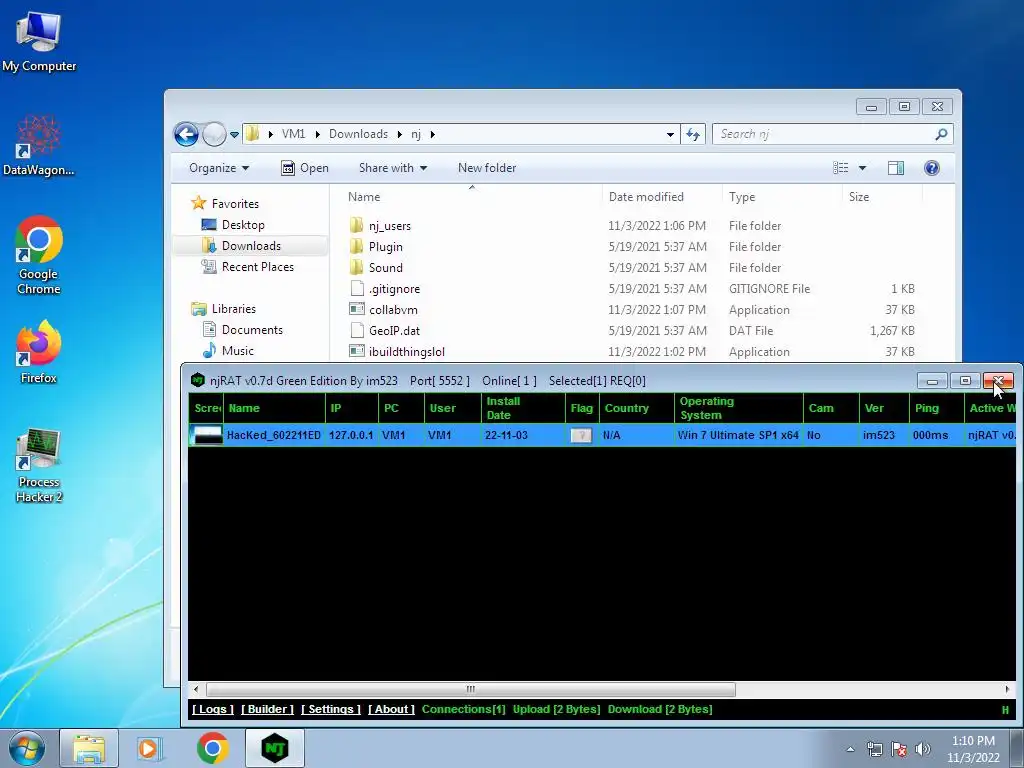Screen dimensions: 1024x768
Task: Open the njRAT Builder tab
Action: coord(267,709)
